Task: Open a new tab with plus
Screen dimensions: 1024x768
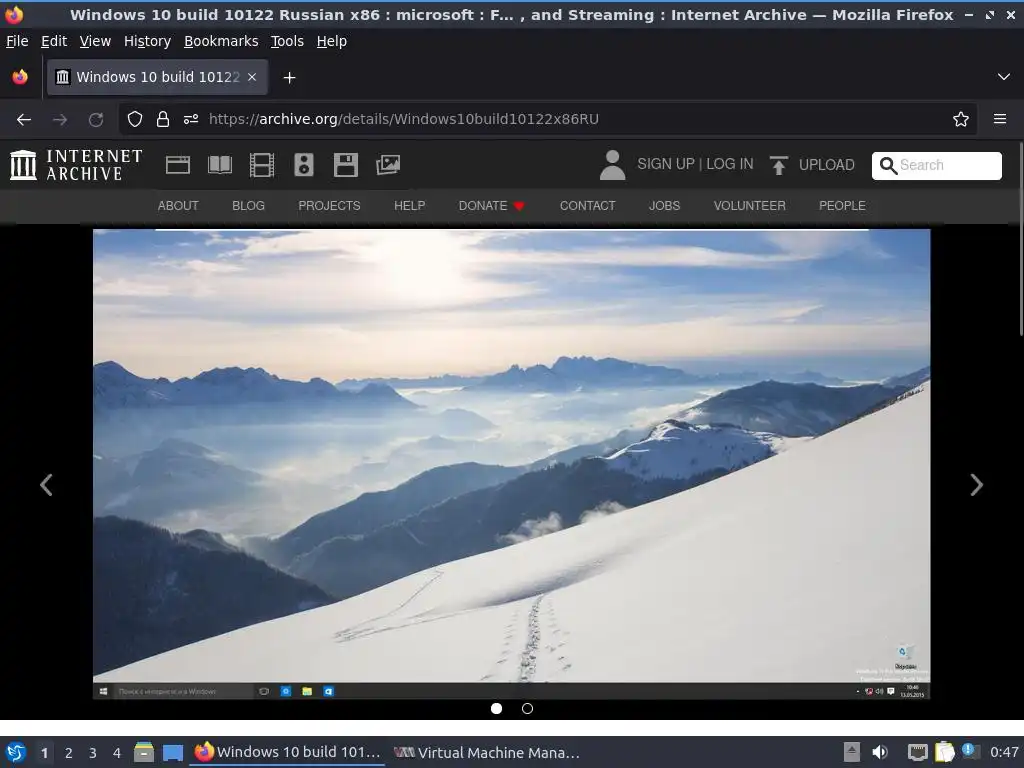Action: pos(289,78)
